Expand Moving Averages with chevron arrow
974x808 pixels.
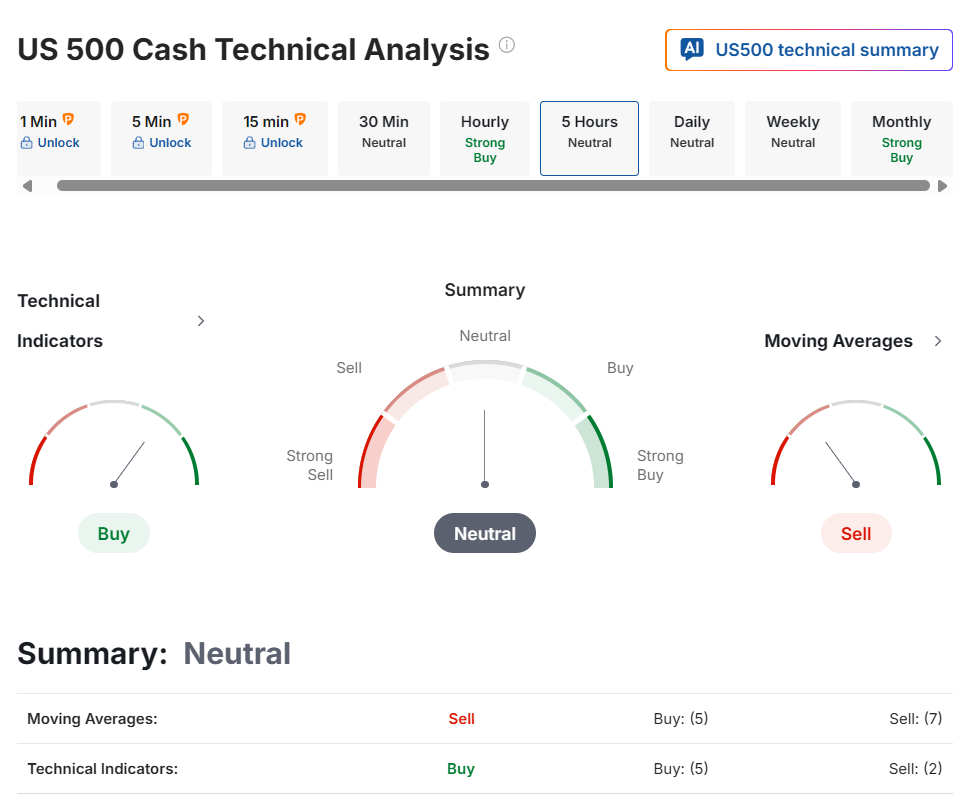coord(938,341)
